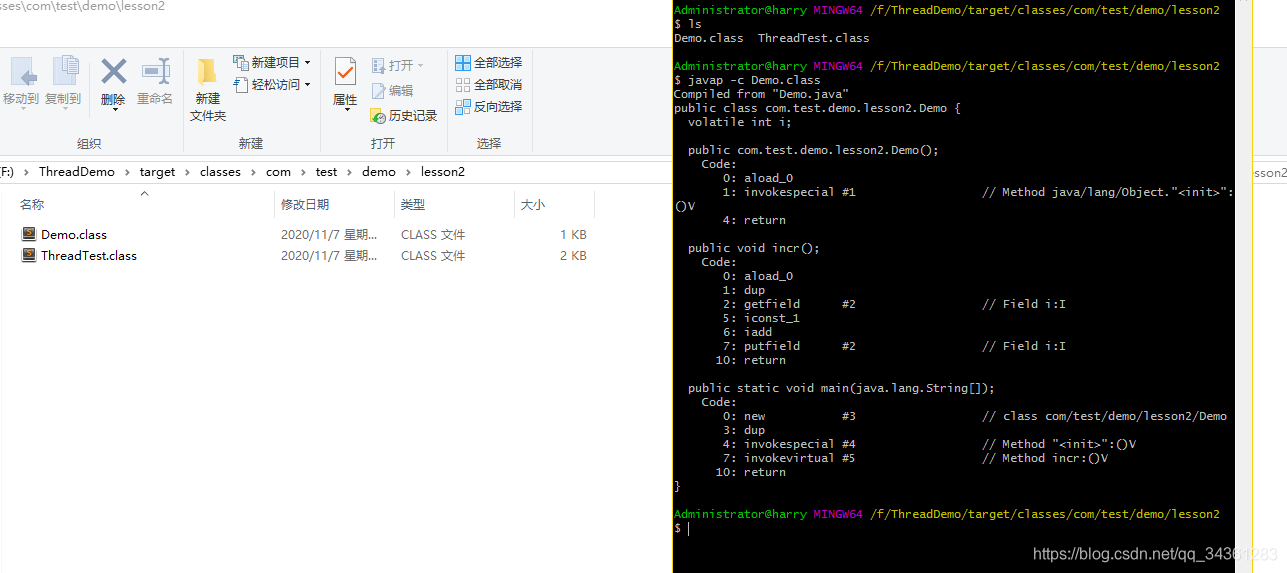Click the 编辑 edit icon in ribbon
The height and width of the screenshot is (573, 1287).
pyautogui.click(x=378, y=90)
